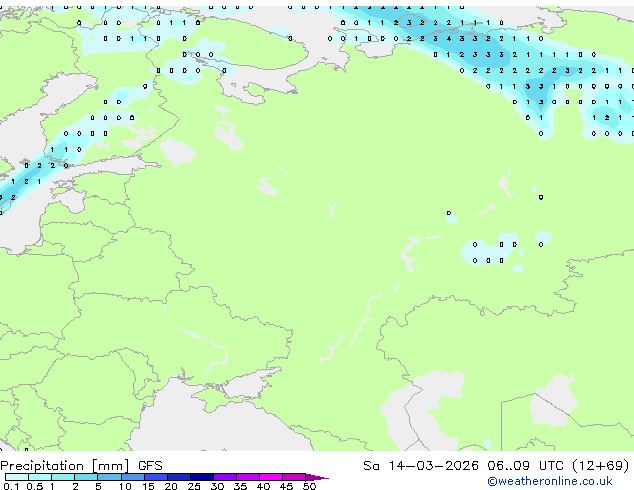This screenshot has width=634, height=490.
Task: Click the '50' legend scale label
Action: click(x=309, y=486)
